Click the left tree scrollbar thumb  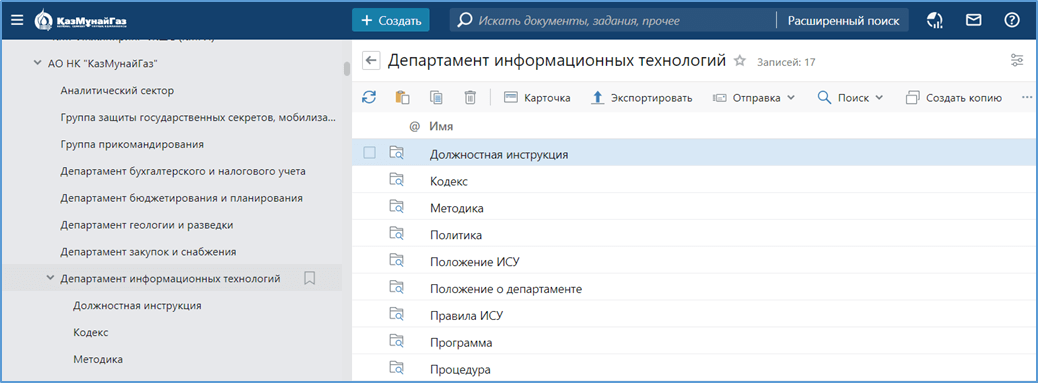346,69
